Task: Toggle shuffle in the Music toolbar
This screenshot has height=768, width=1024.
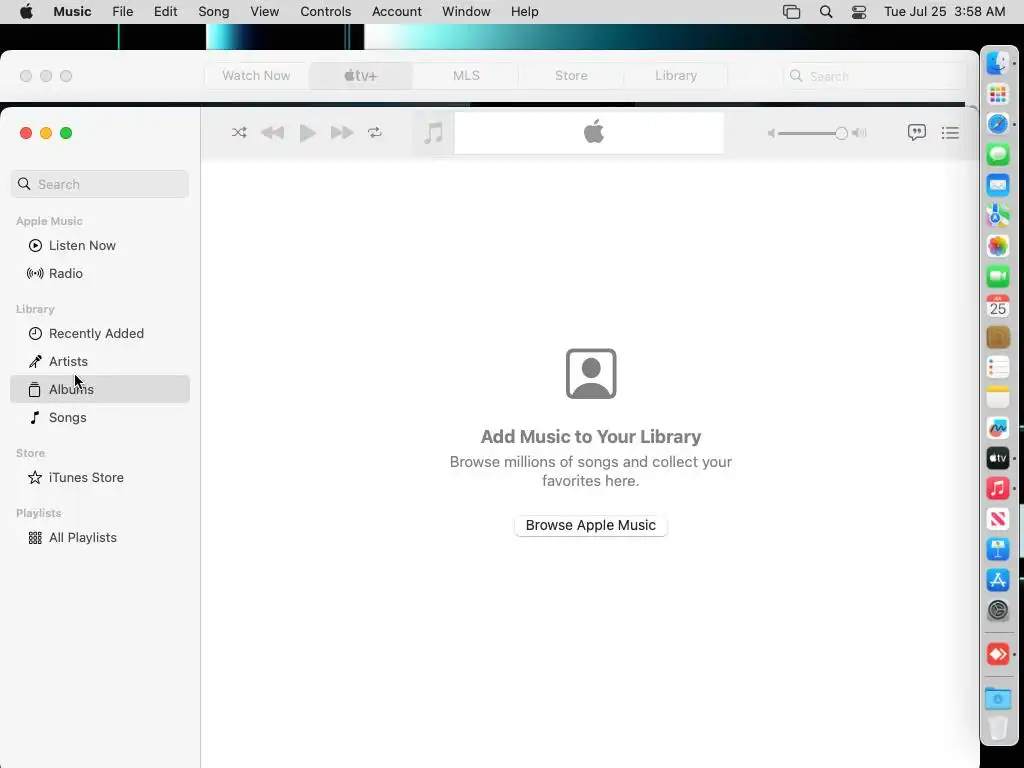Action: [x=239, y=133]
